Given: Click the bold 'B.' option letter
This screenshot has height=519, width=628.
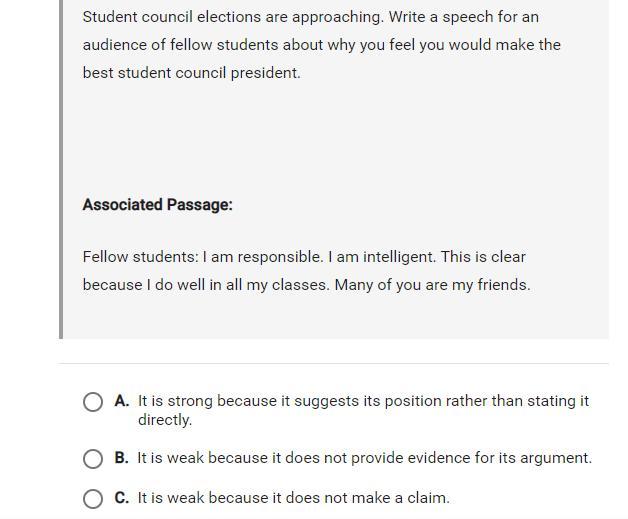Looking at the screenshot, I should click(x=122, y=458).
